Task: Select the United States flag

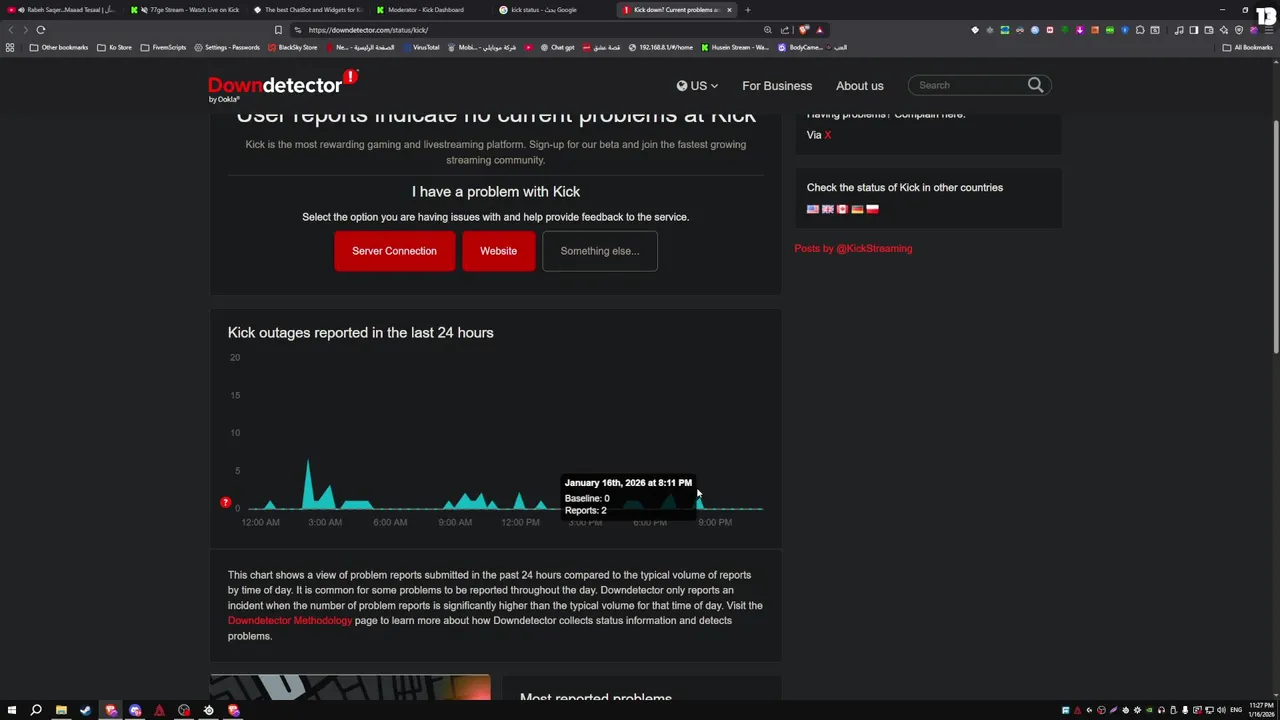Action: click(813, 209)
